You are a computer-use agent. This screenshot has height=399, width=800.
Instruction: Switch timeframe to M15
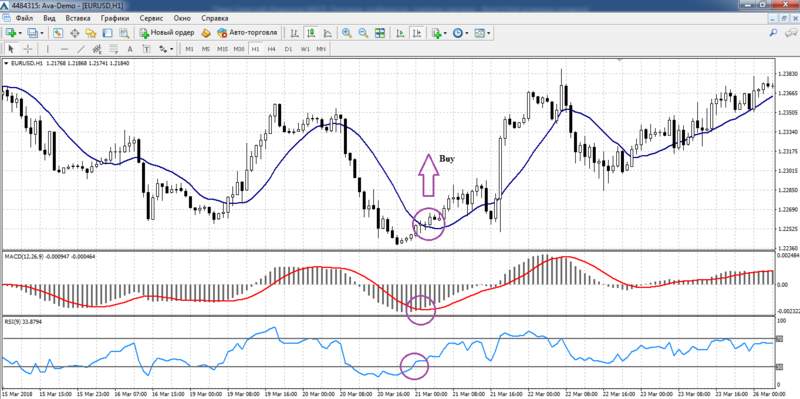pyautogui.click(x=222, y=49)
